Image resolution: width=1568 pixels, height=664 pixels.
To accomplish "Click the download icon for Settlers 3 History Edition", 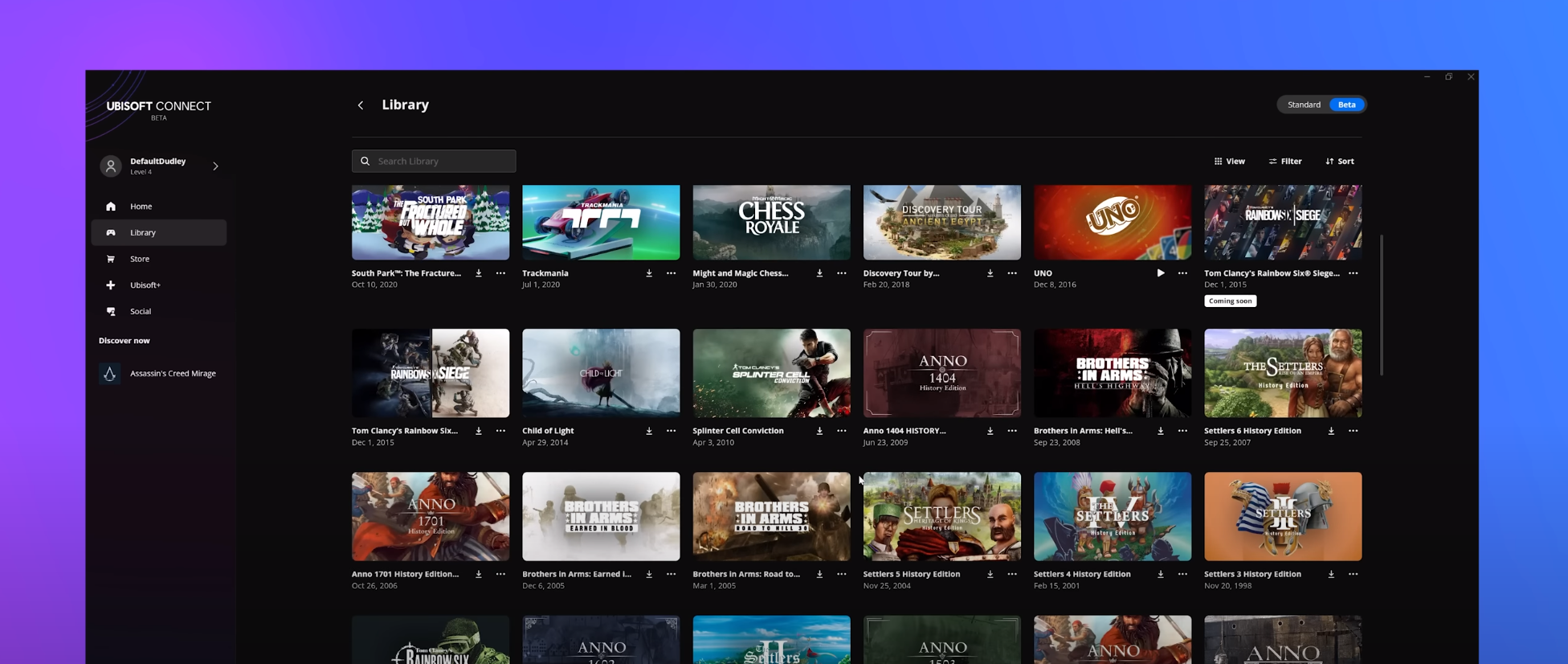I will (1331, 574).
